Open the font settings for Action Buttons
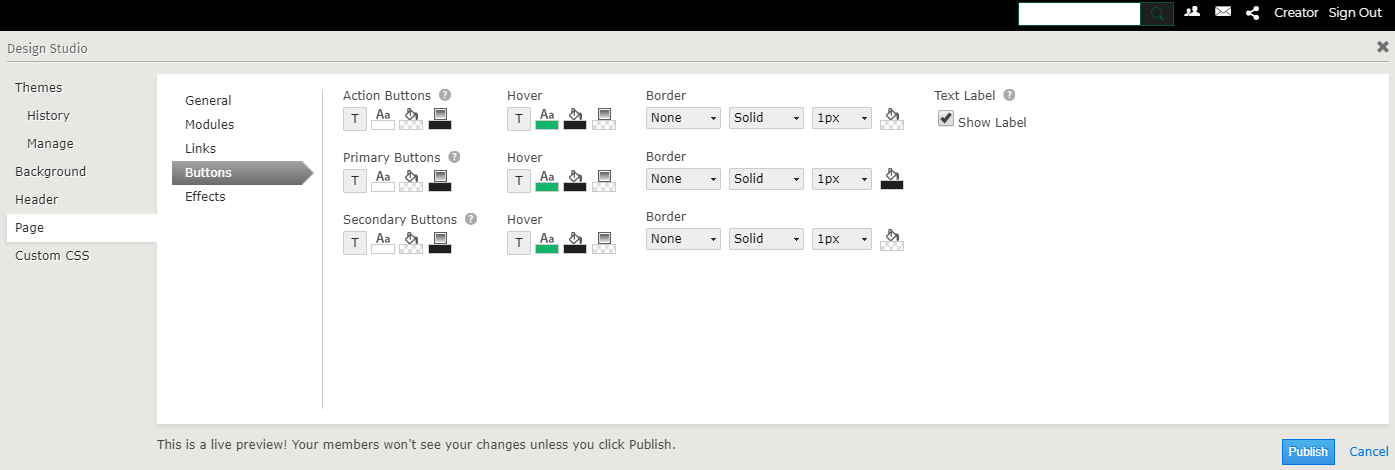Viewport: 1395px width, 470px height. [355, 119]
